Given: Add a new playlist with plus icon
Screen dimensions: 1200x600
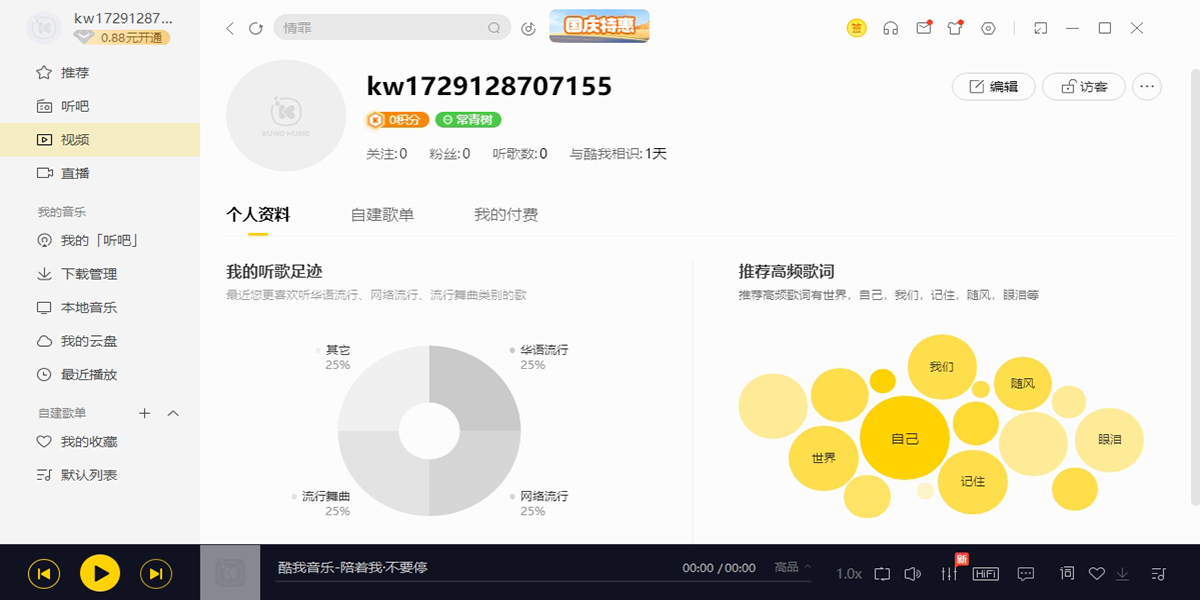Looking at the screenshot, I should click(144, 413).
